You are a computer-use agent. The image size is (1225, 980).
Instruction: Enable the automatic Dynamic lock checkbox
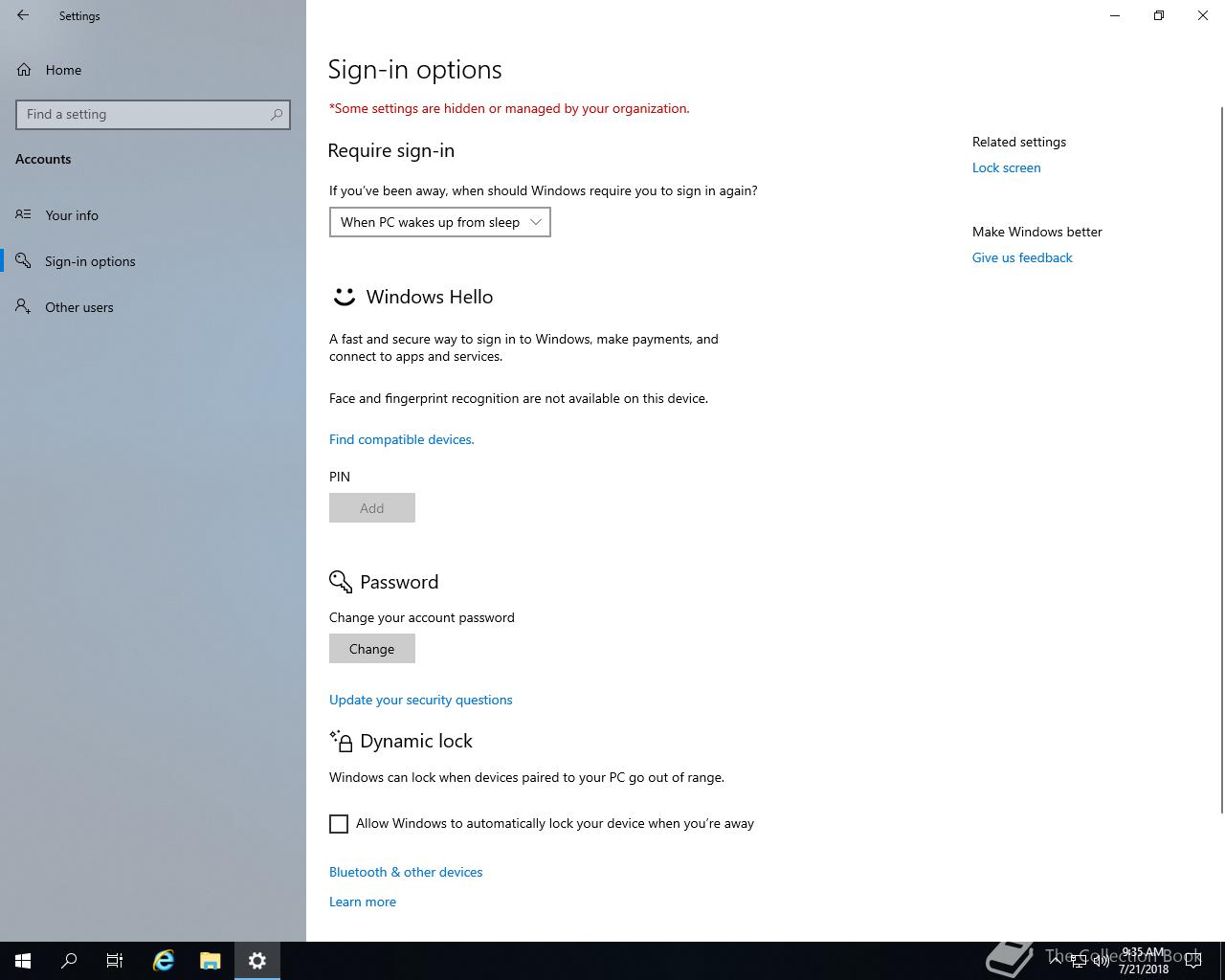pyautogui.click(x=339, y=824)
